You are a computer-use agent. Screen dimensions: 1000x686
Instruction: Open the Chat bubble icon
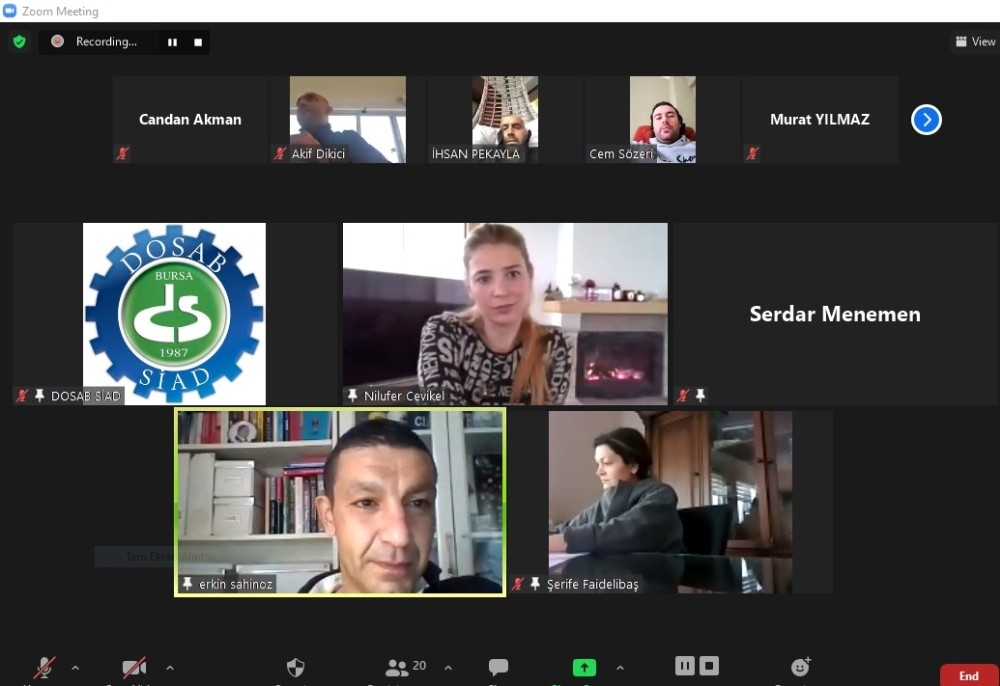[498, 667]
